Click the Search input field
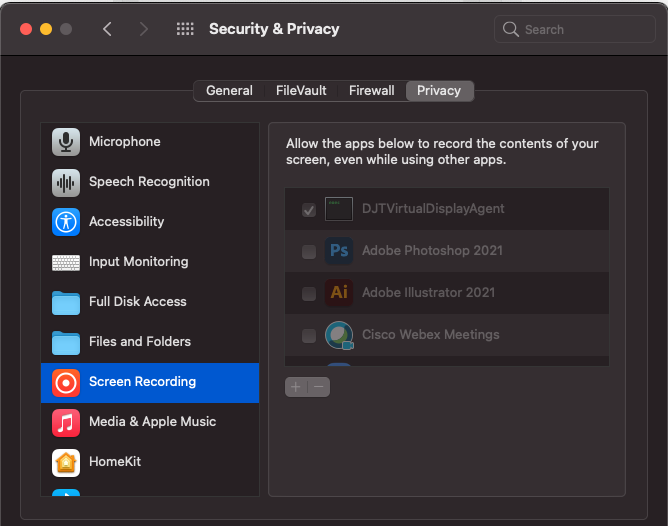668x526 pixels. point(574,29)
